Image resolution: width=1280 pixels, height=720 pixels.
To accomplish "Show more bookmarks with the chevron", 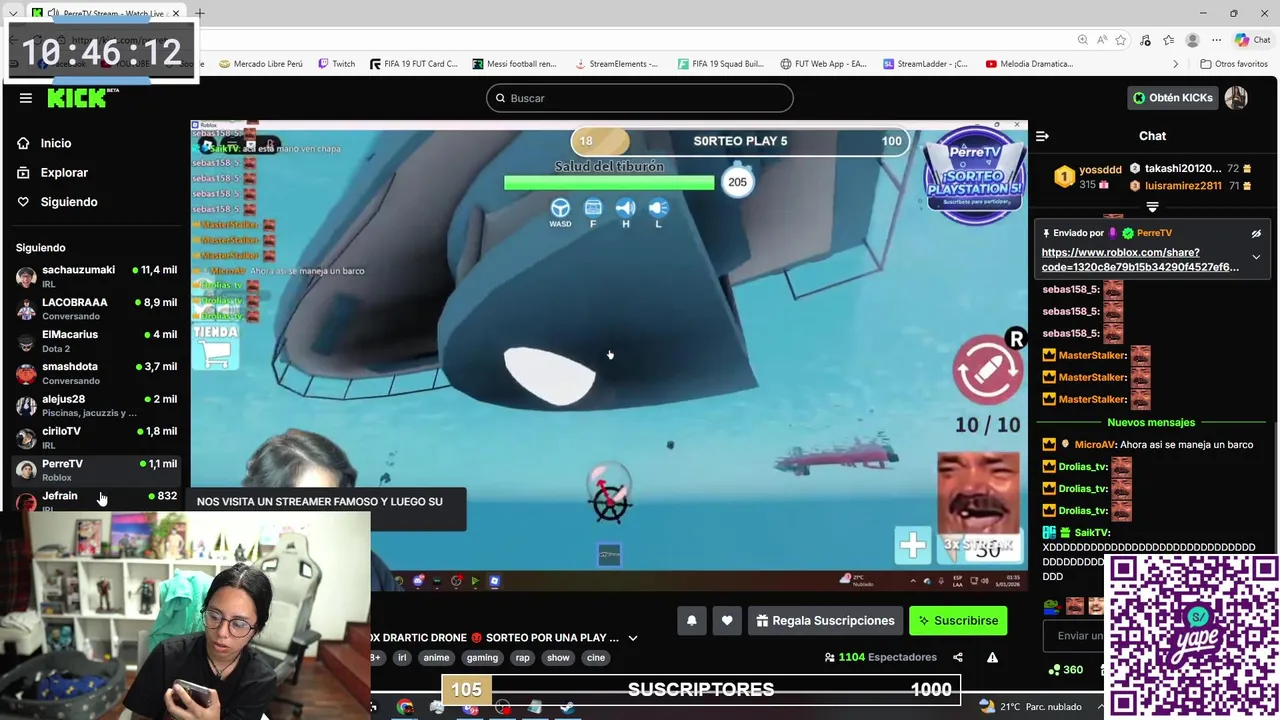I will [x=1176, y=64].
